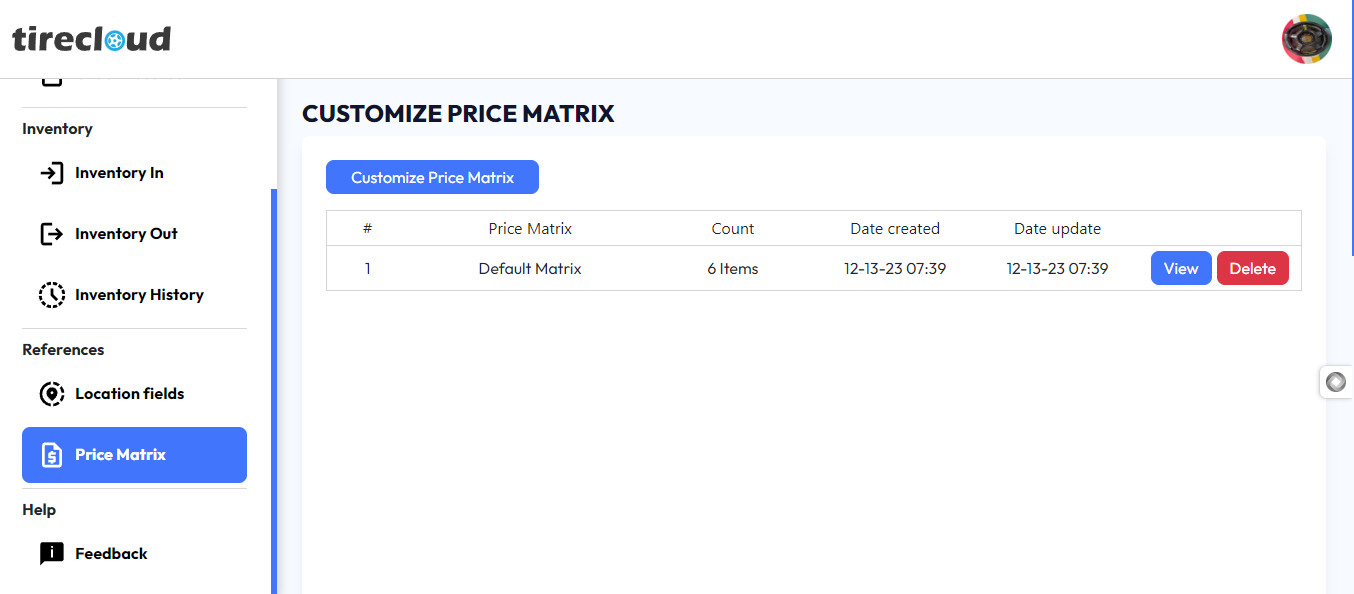Click the Inventory In arrow icon
Screen dimensions: 1354x594
click(51, 173)
